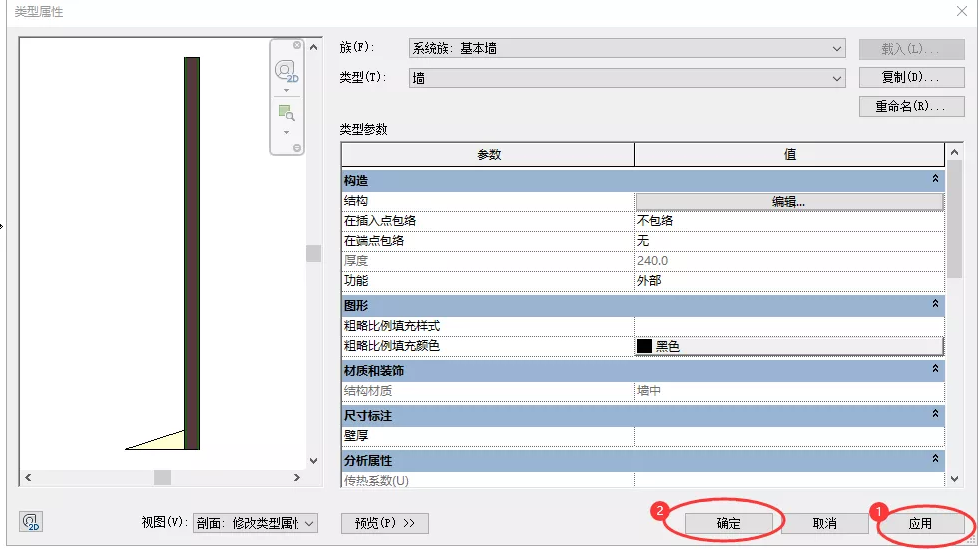Viewport: 979px width, 550px height.
Task: Click the 2D steering wheel in the navigation bar
Action: (286, 71)
